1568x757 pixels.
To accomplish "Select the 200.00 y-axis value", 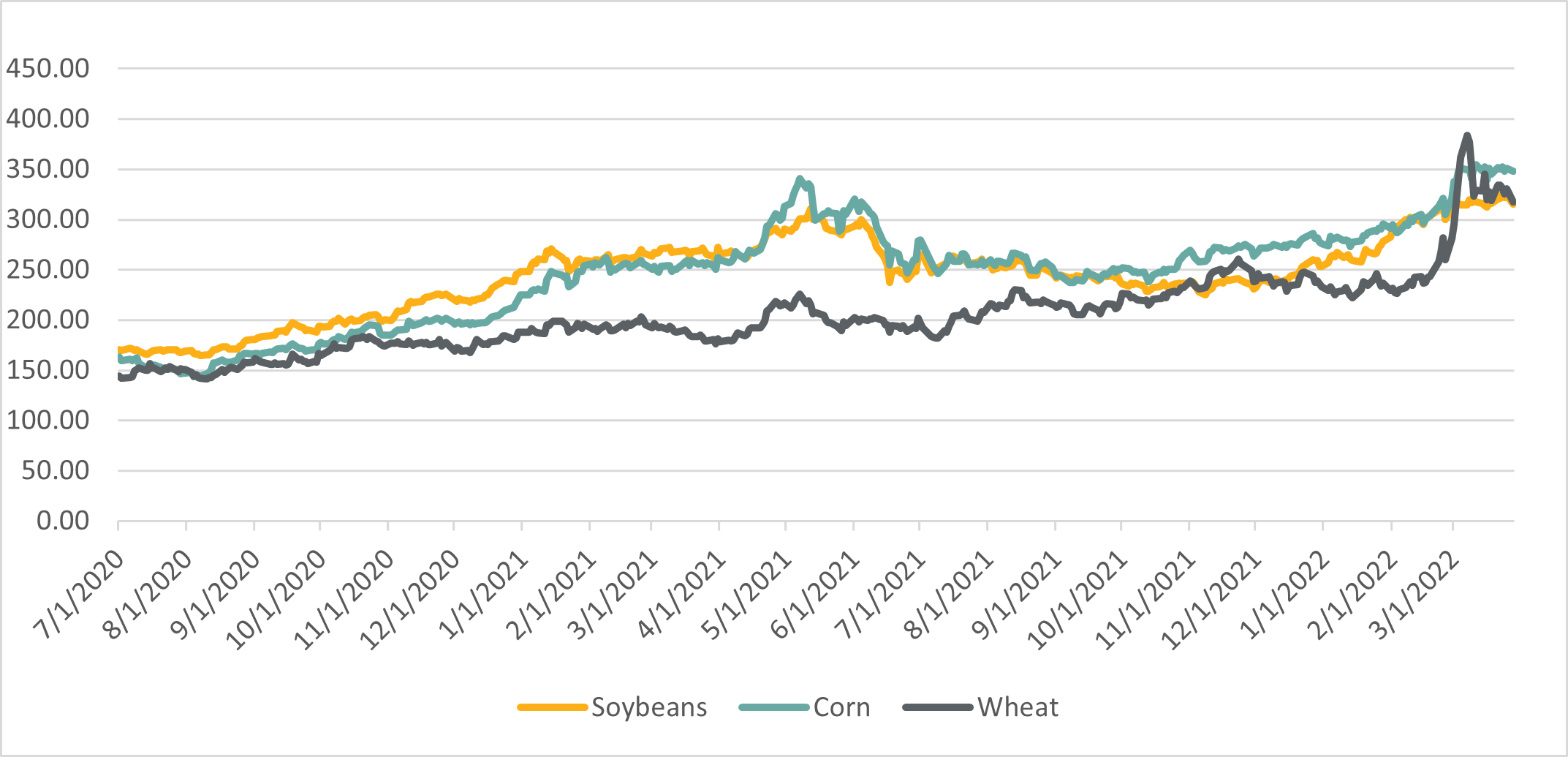I will click(x=48, y=320).
